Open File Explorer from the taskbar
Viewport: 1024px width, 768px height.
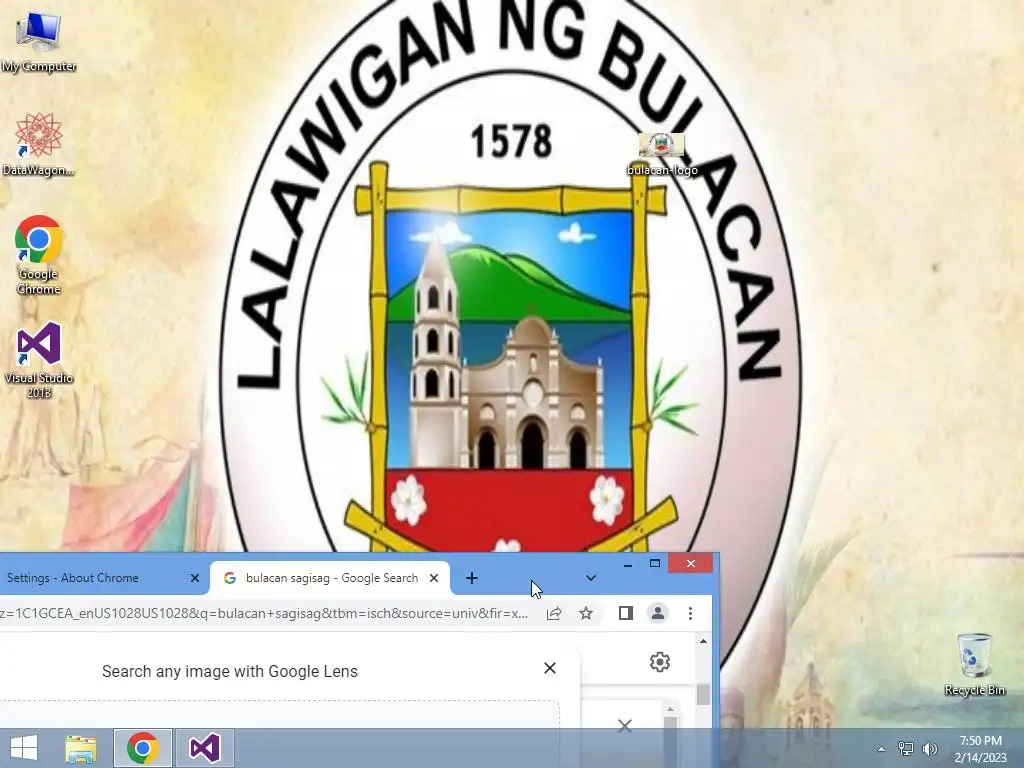click(81, 748)
